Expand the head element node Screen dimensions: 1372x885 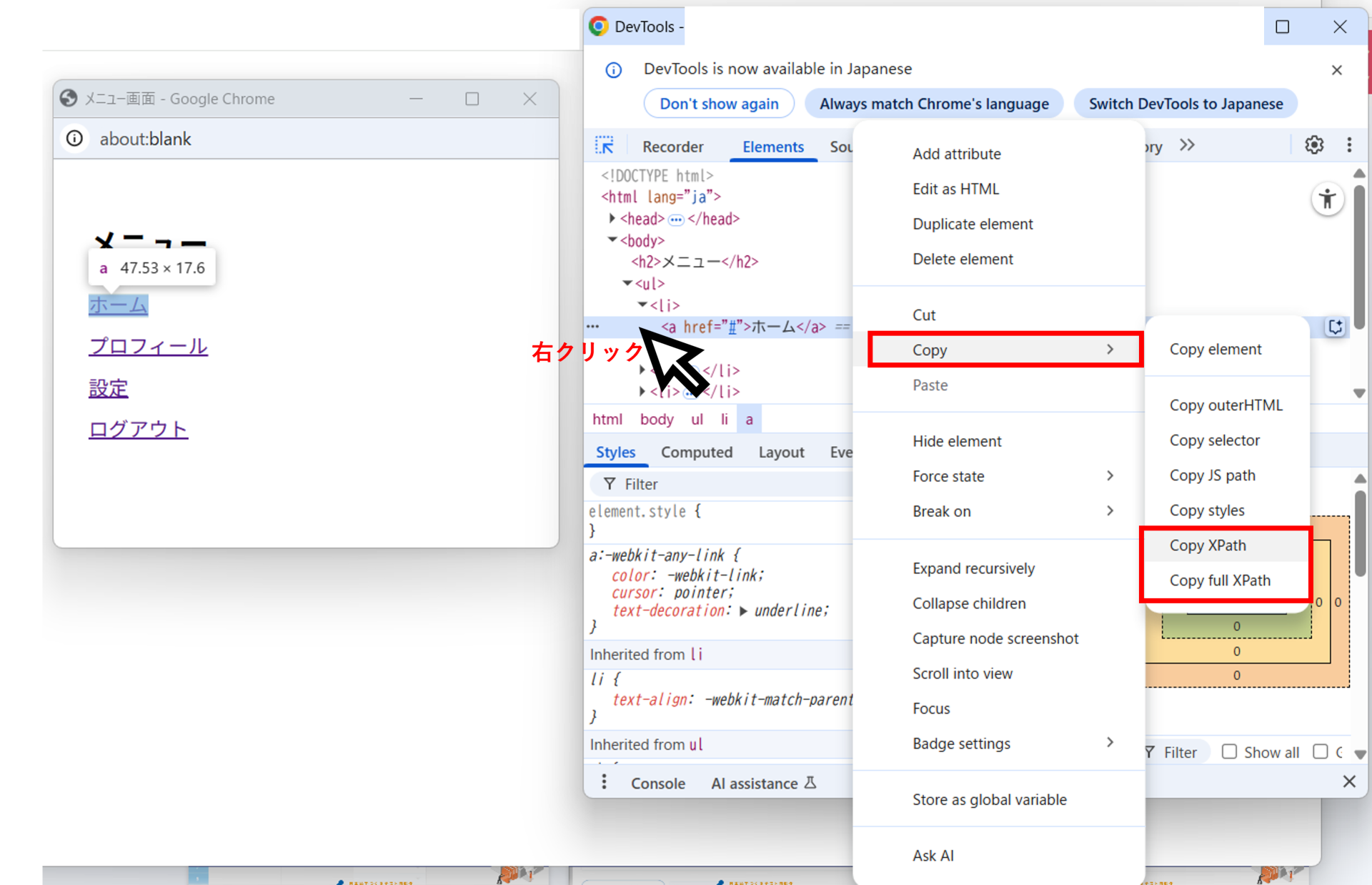(x=612, y=218)
